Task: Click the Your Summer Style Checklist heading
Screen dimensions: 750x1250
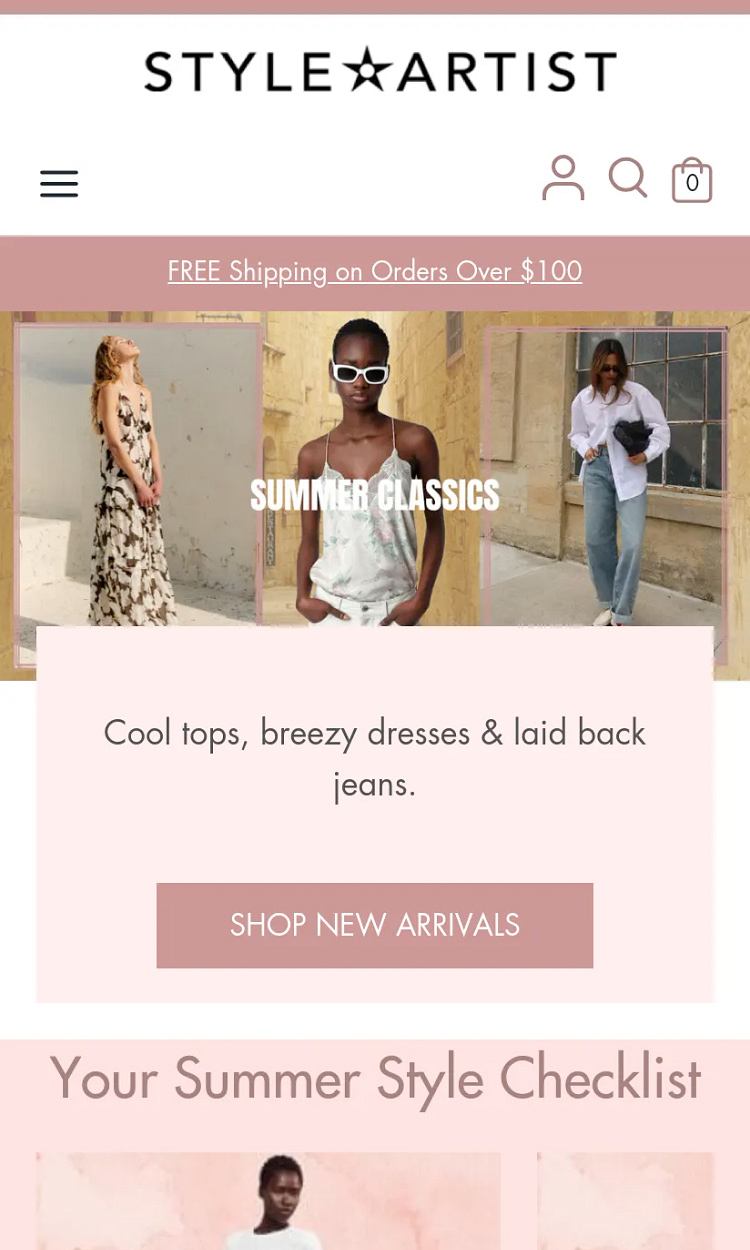Action: tap(375, 1079)
